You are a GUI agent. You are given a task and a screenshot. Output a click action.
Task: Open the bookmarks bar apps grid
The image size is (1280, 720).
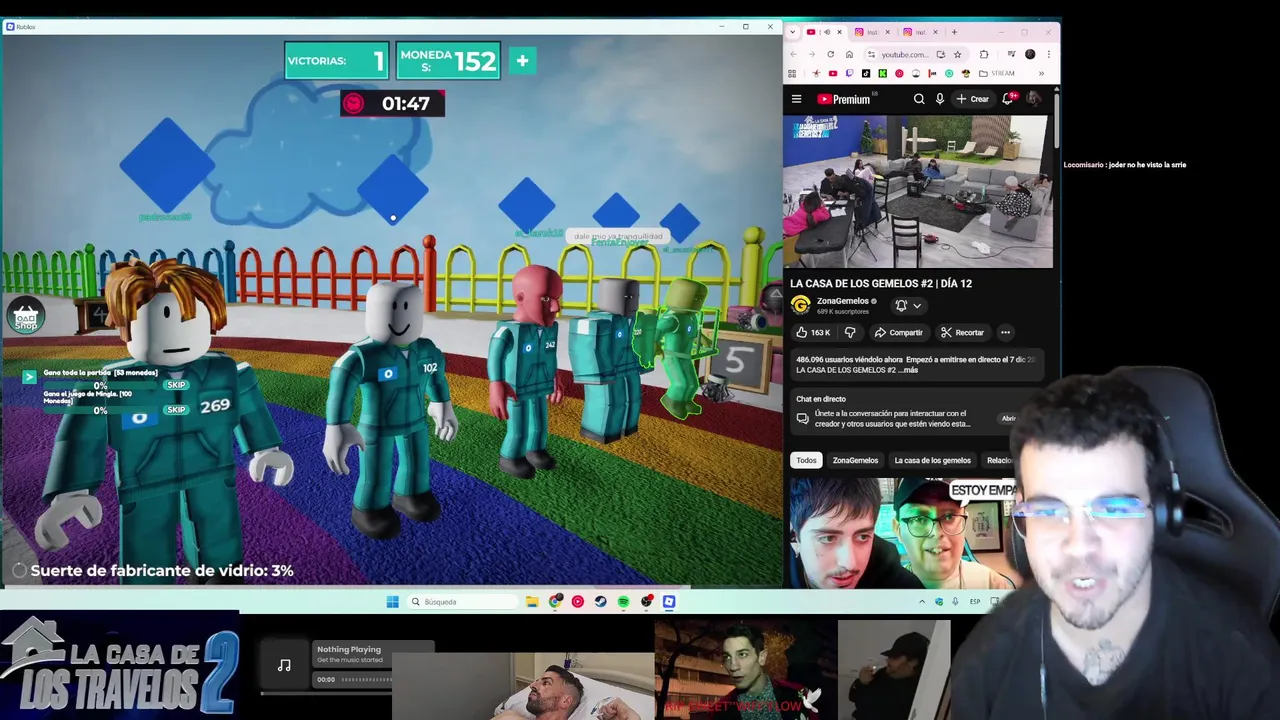click(792, 73)
